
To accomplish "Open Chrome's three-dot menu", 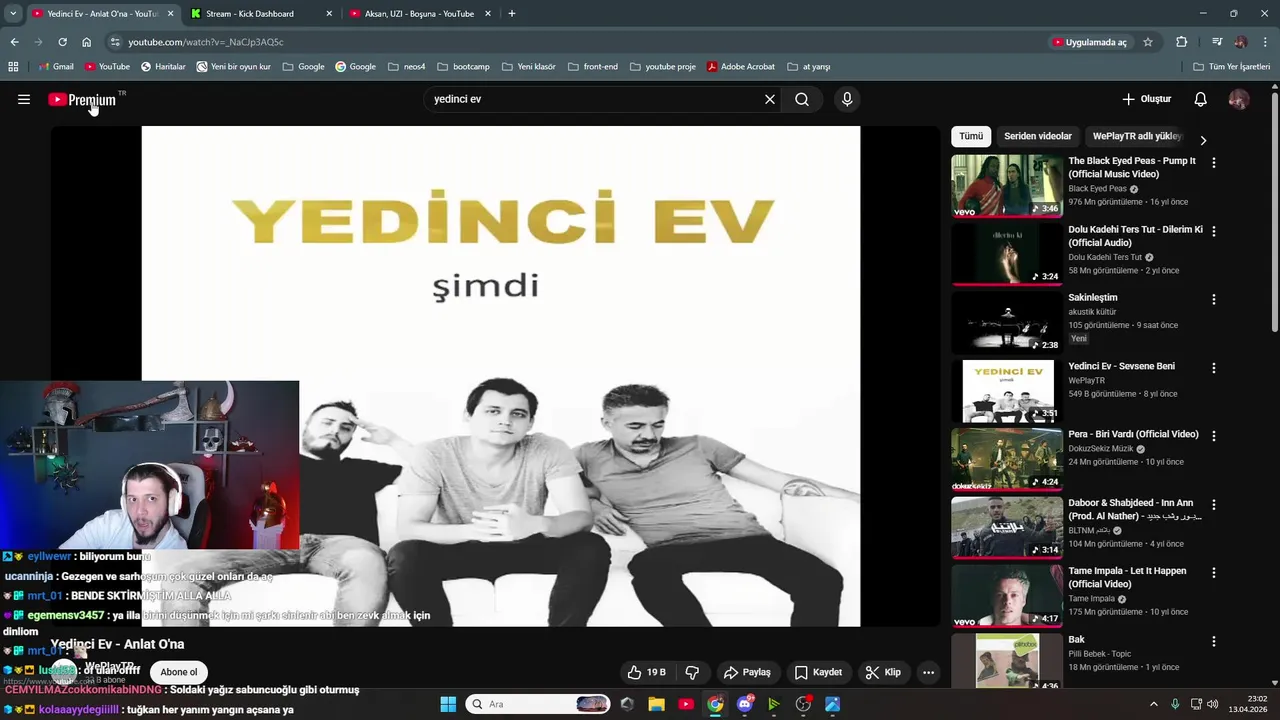I will coord(1265,42).
